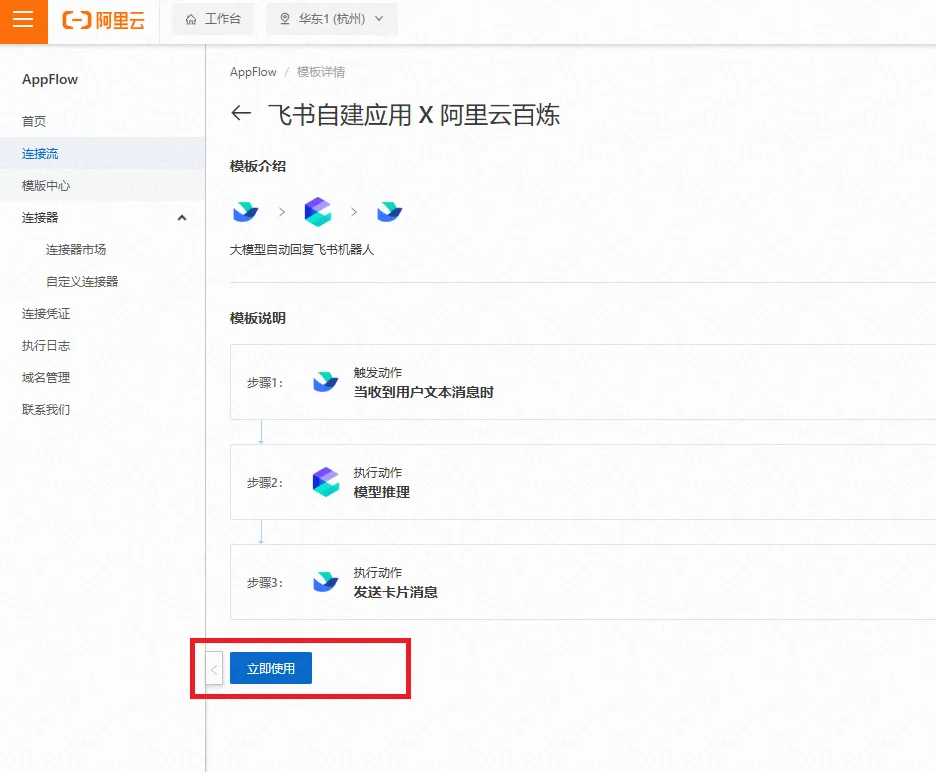Click 执行动作 label in step 3

[x=378, y=573]
